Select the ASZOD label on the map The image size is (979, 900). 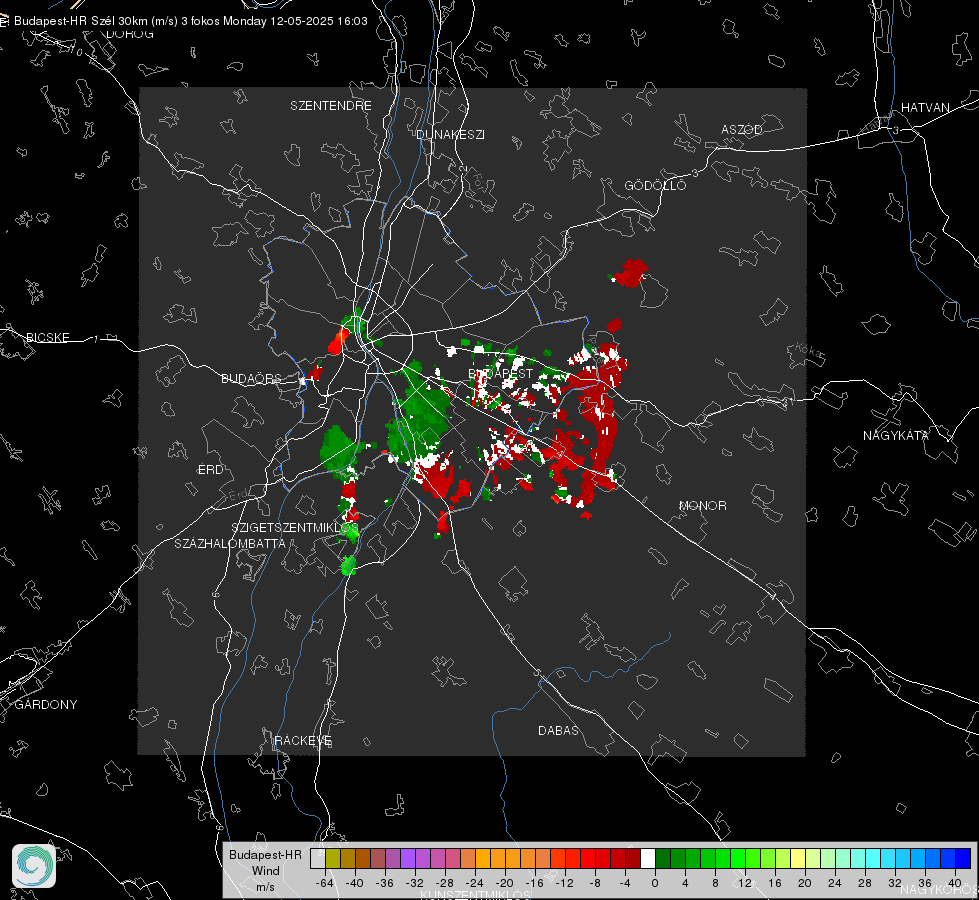click(742, 129)
